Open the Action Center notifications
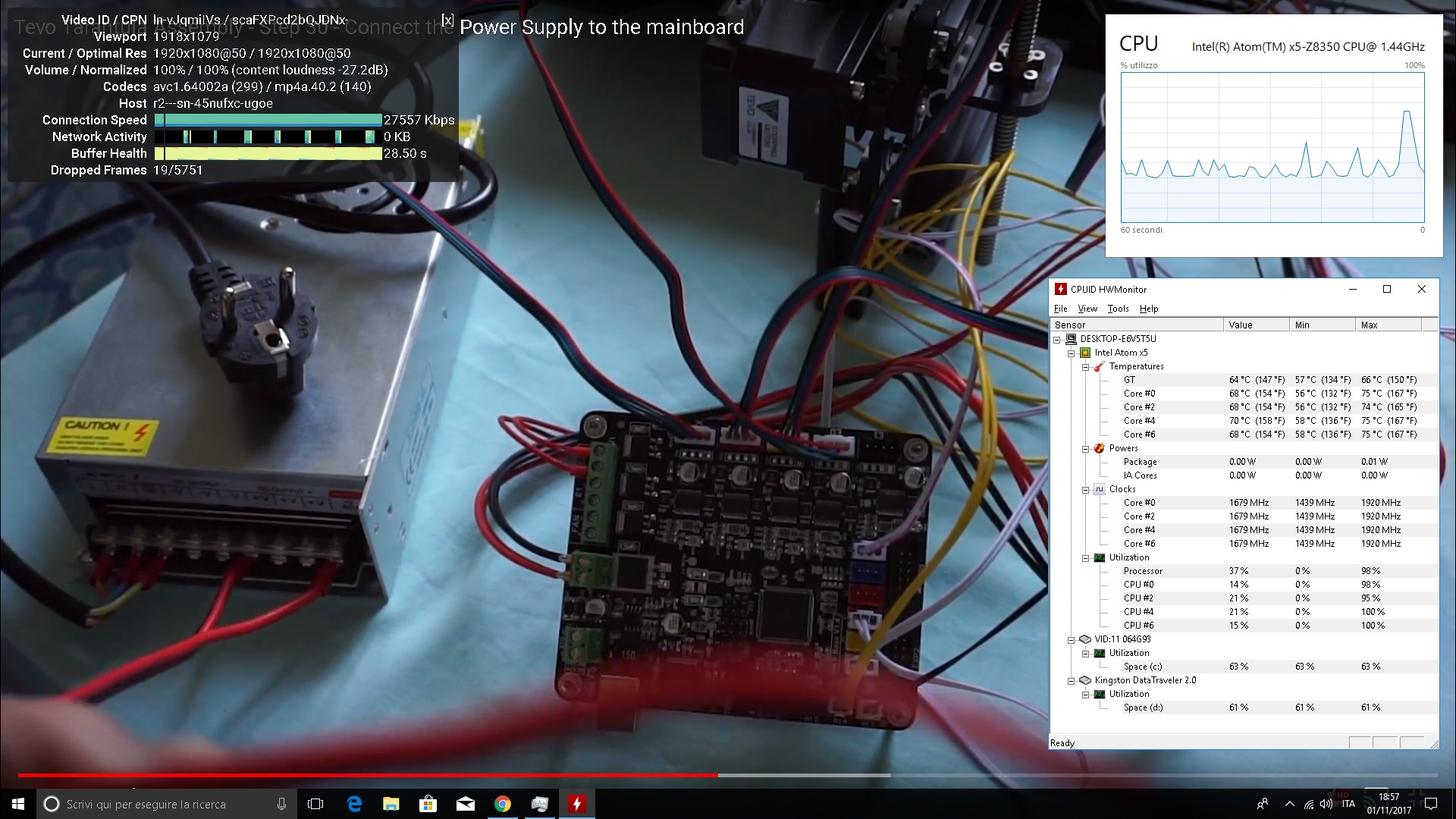 tap(1431, 804)
